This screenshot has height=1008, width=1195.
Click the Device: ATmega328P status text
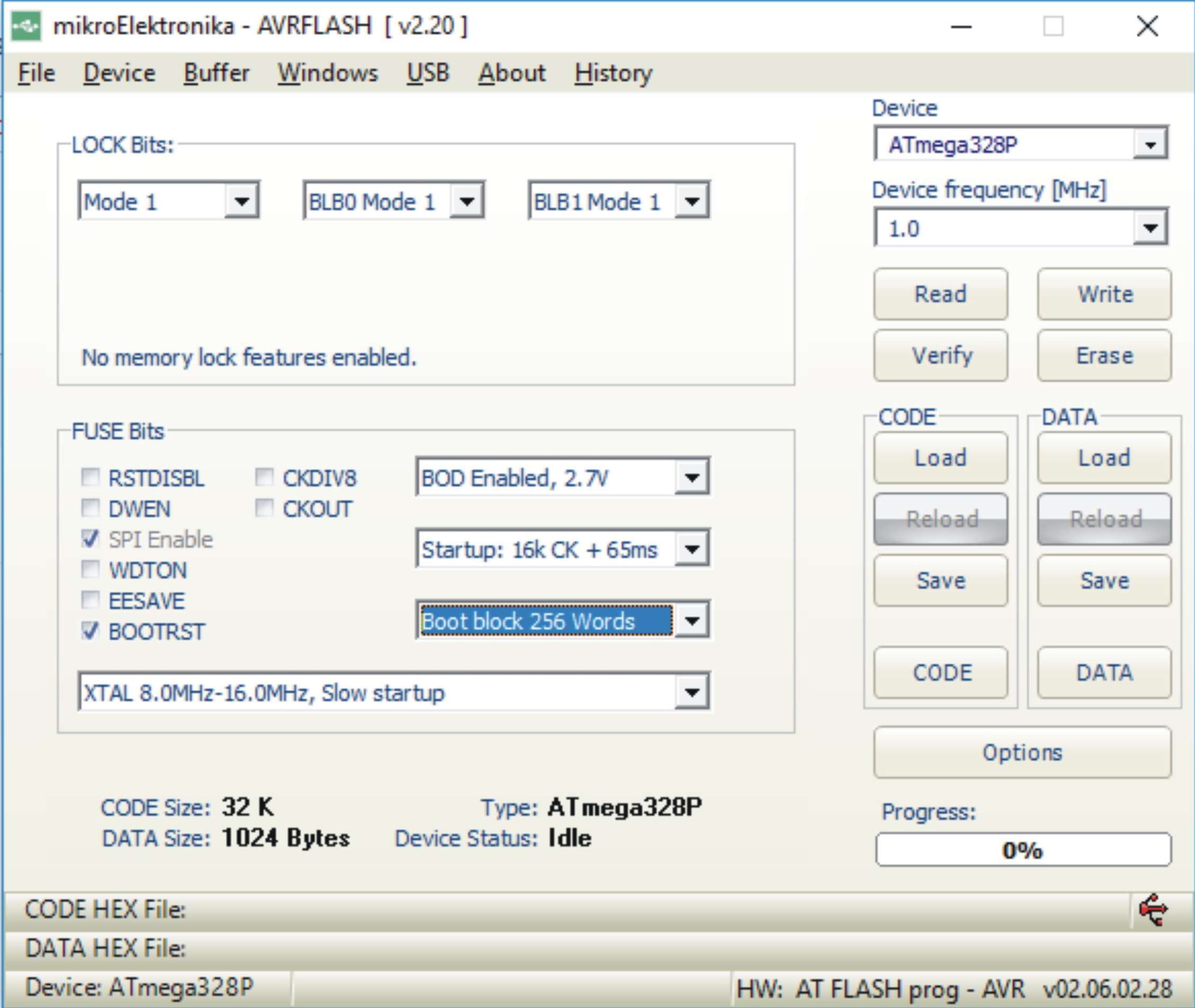point(140,987)
